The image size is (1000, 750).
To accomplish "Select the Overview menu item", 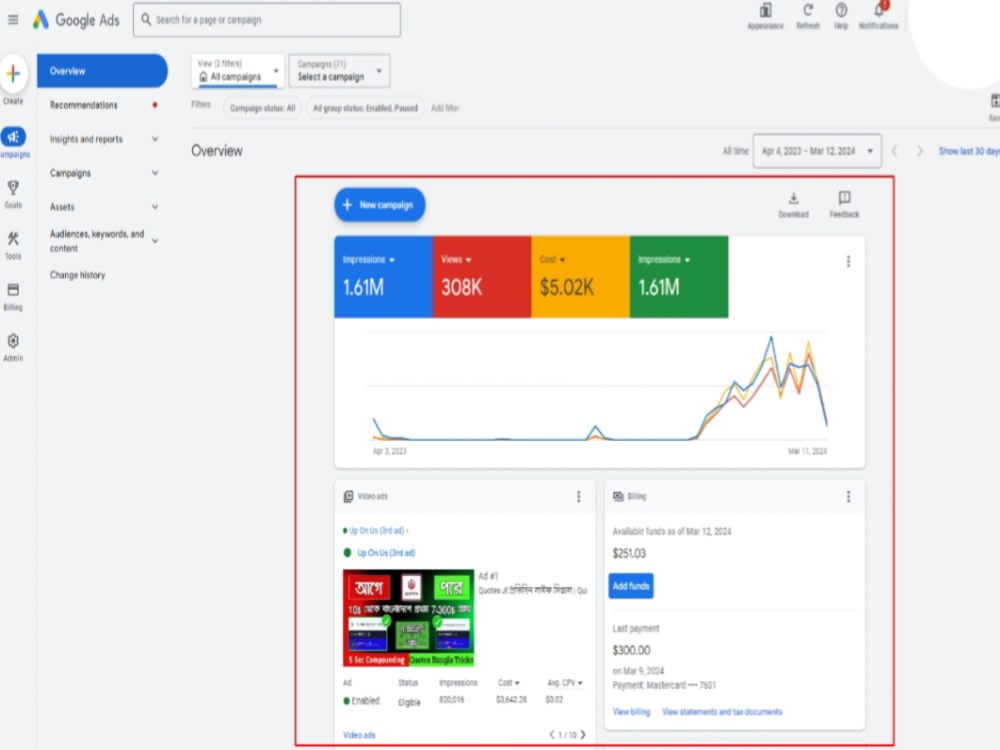I will [x=102, y=71].
